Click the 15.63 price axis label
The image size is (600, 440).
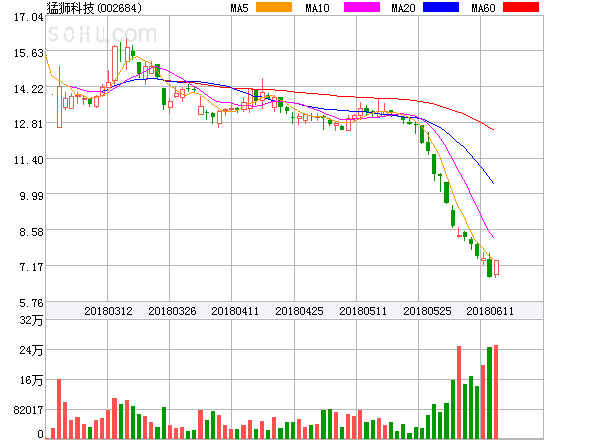tap(29, 53)
